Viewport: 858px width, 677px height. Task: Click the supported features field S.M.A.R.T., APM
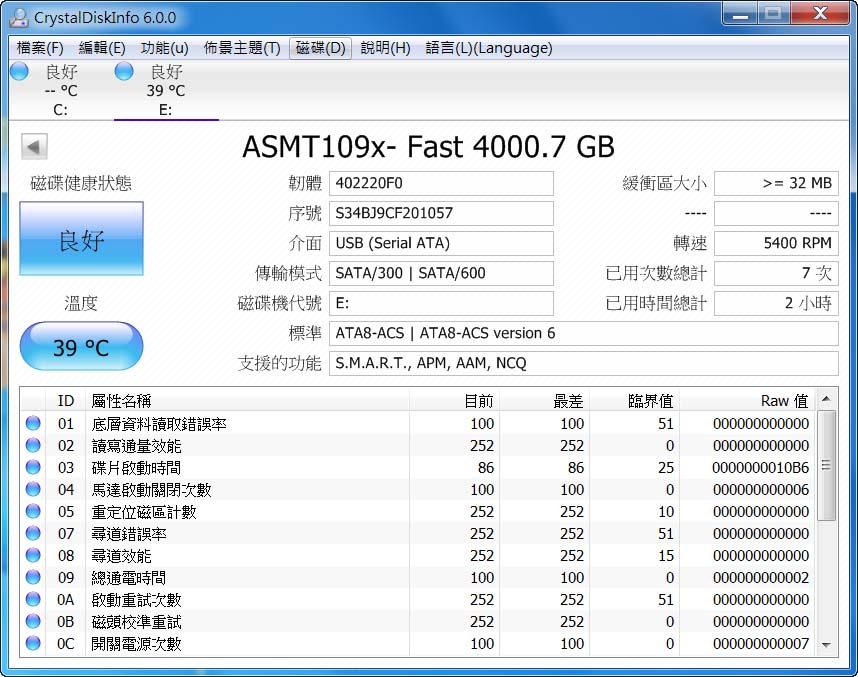(583, 363)
